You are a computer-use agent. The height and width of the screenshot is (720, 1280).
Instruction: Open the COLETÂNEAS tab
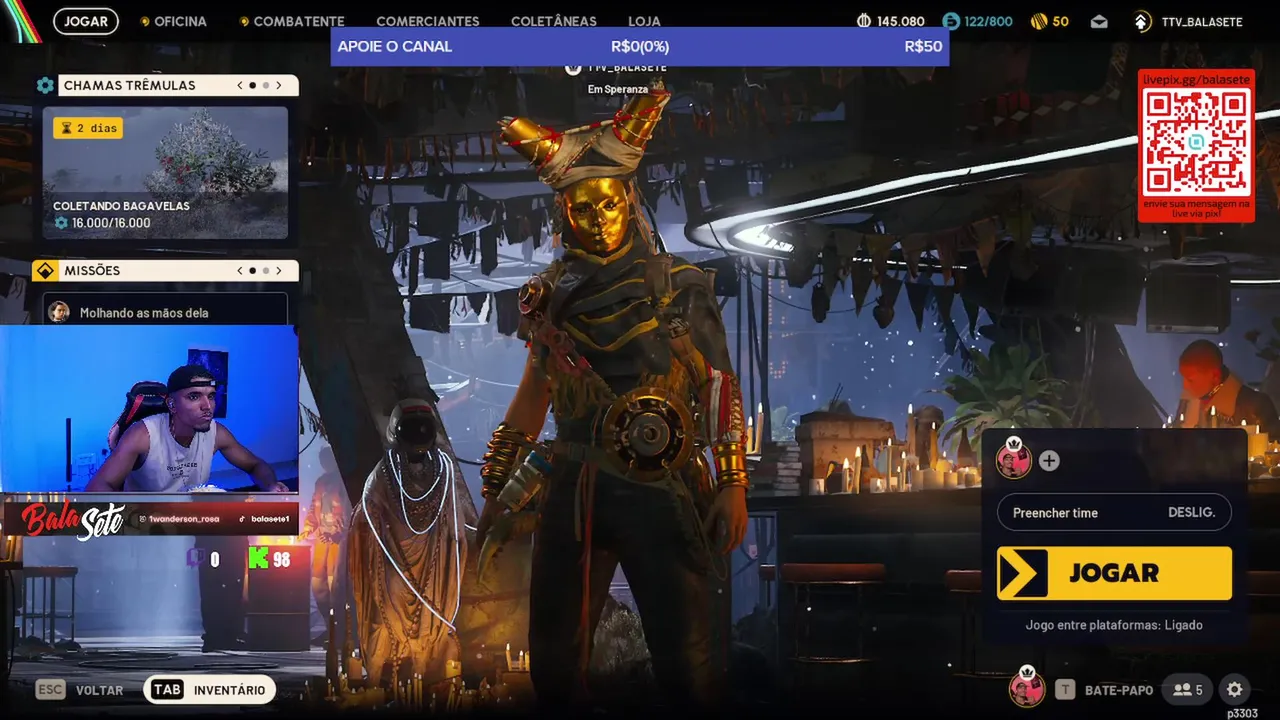pyautogui.click(x=554, y=21)
